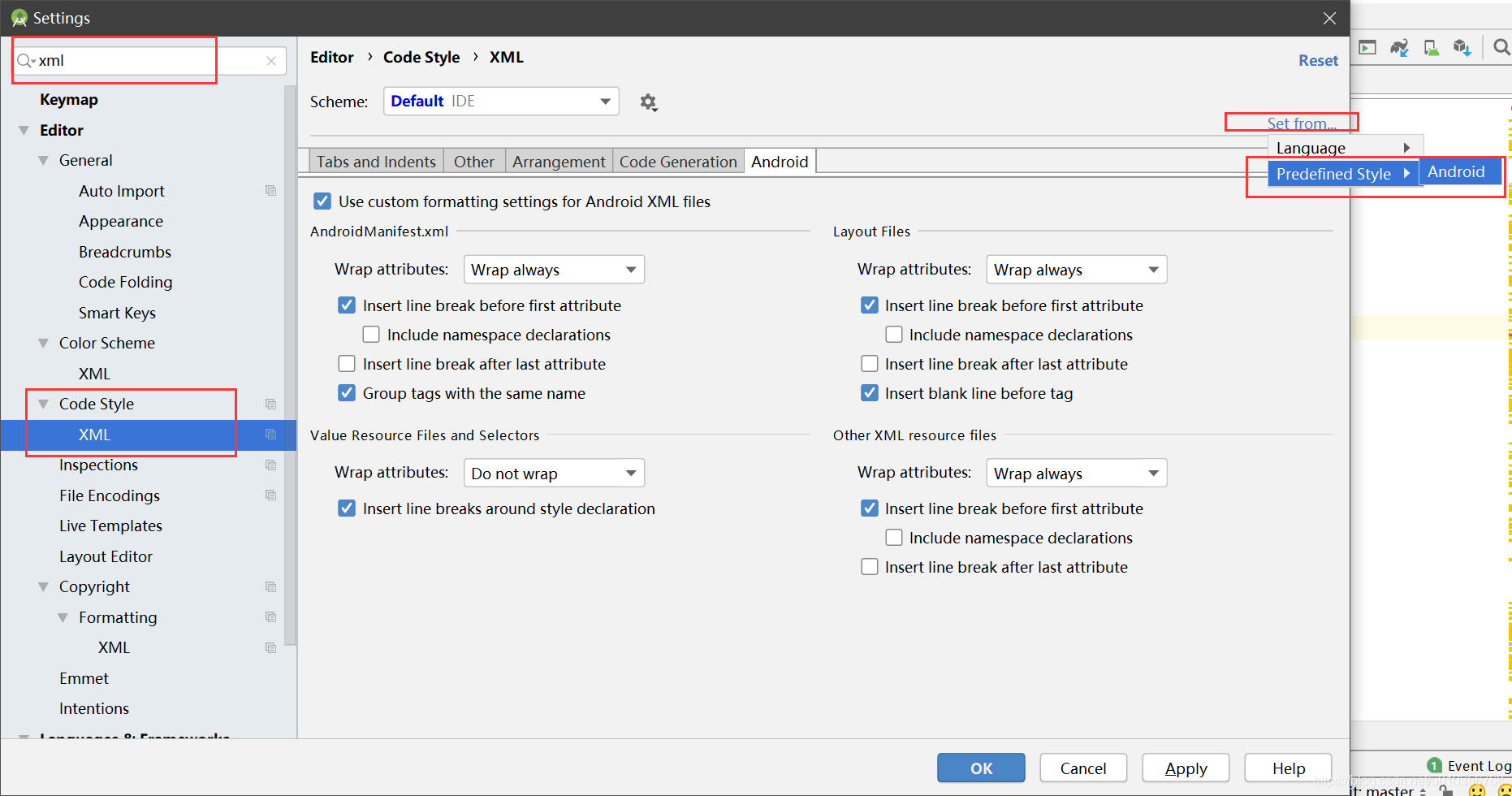Click the Apply button
This screenshot has height=796, width=1512.
(x=1186, y=768)
